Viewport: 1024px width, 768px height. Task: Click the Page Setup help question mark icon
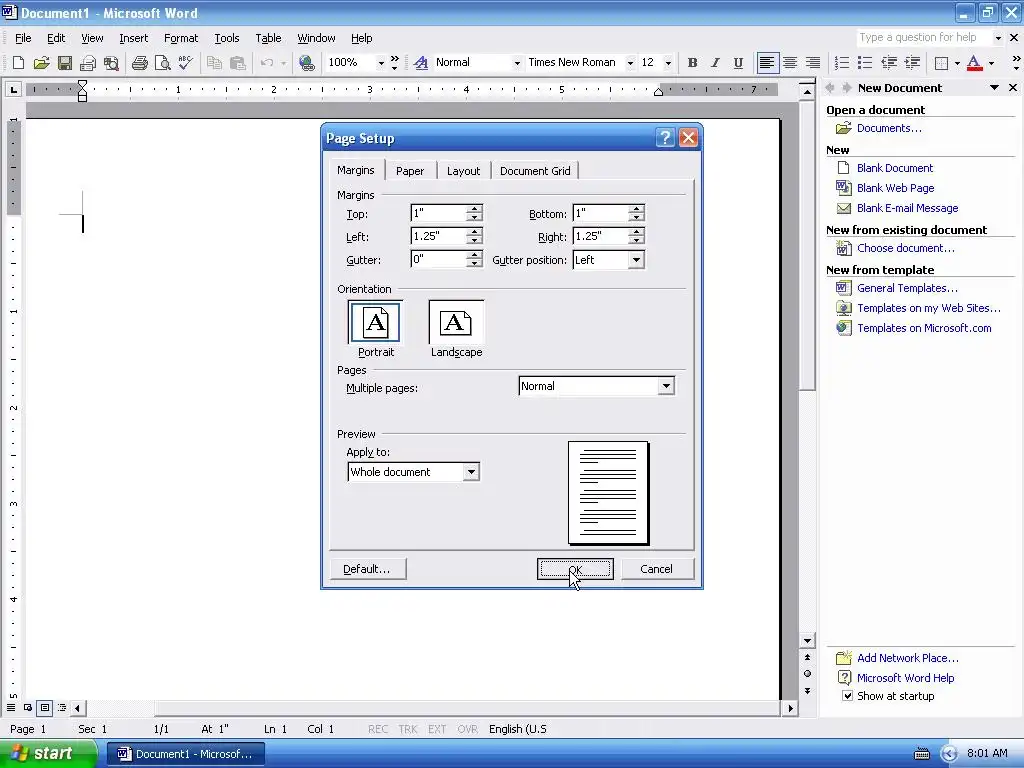point(665,138)
